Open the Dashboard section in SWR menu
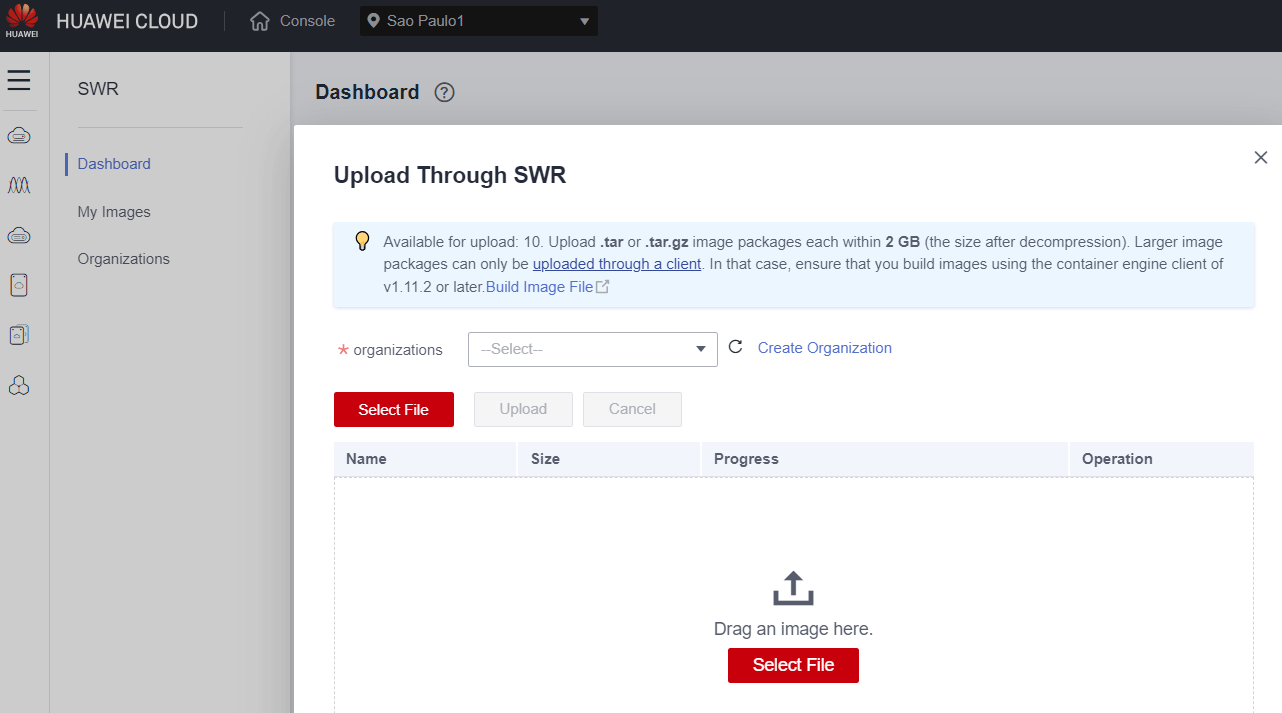1282x713 pixels. point(113,163)
